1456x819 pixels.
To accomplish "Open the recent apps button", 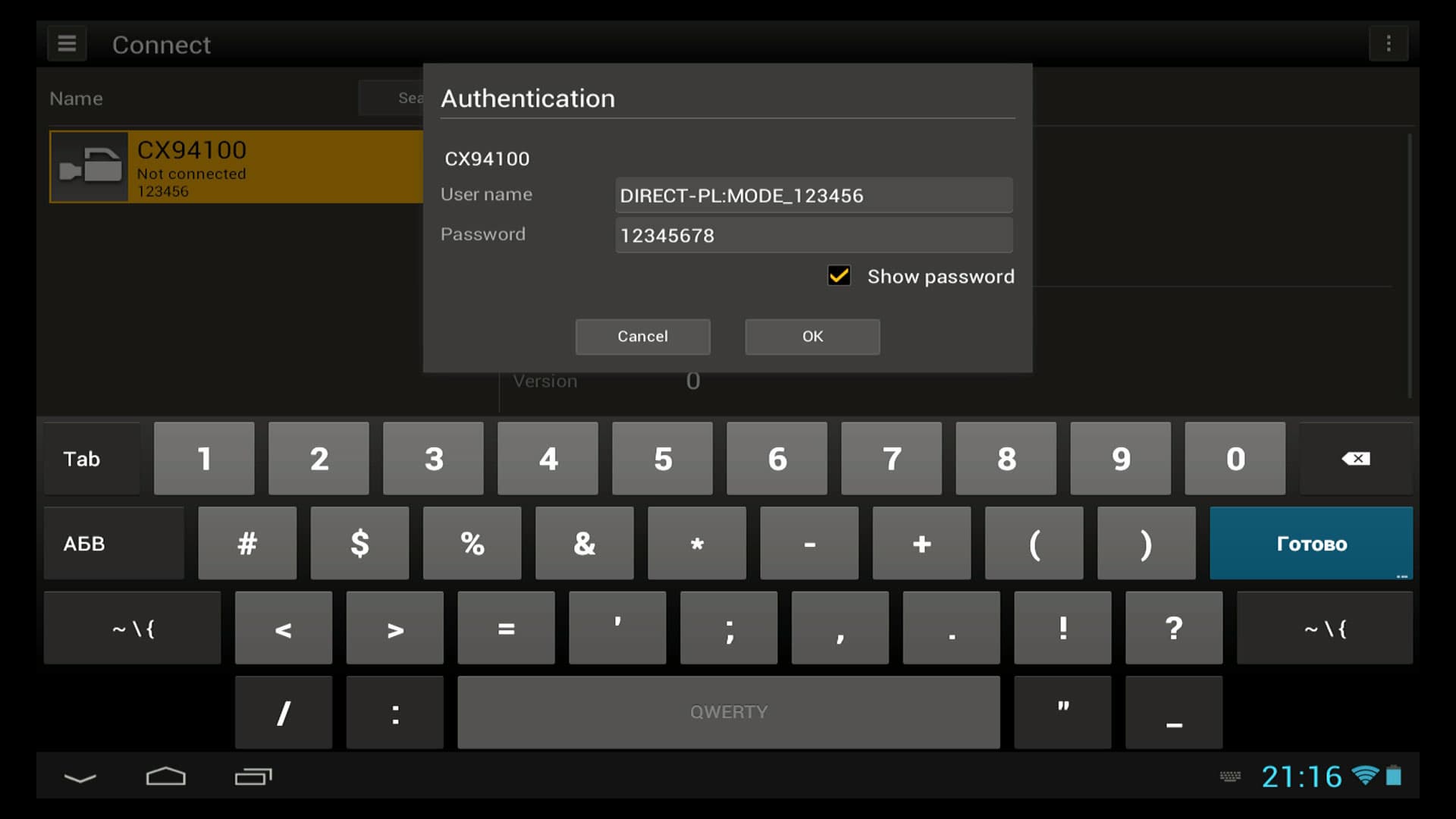I will coord(253,777).
